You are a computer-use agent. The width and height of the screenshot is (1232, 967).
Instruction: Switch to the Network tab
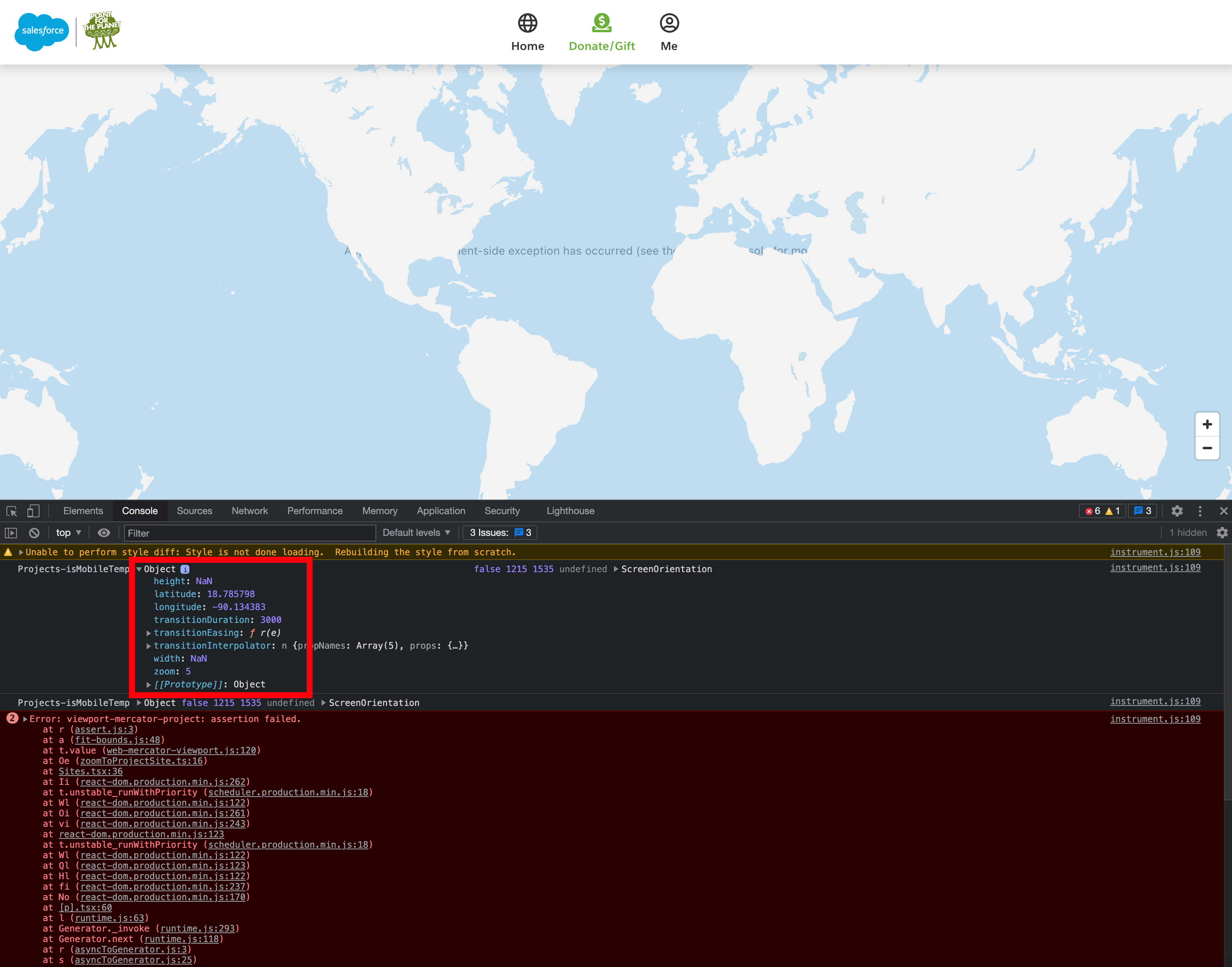(250, 510)
